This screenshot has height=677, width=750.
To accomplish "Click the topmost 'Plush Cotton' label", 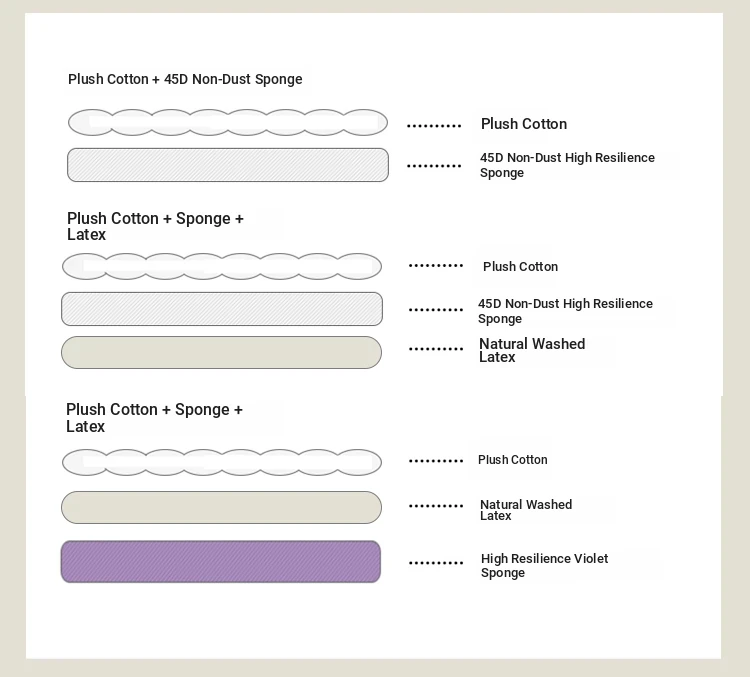I will click(524, 124).
